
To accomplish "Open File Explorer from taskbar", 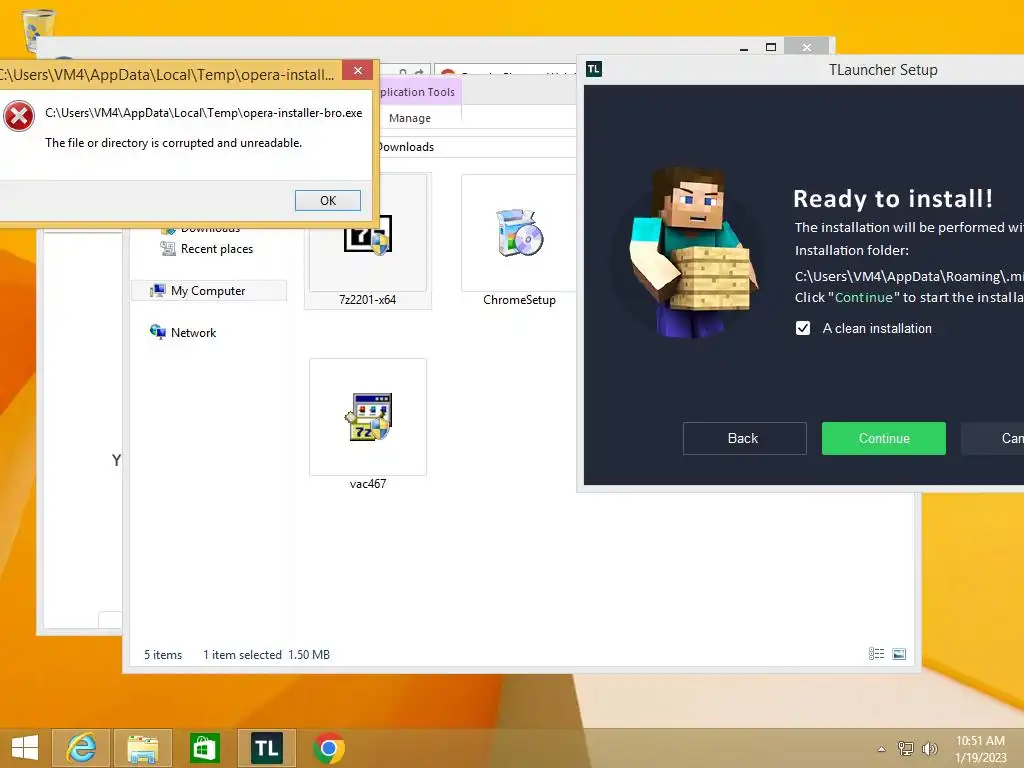I will pos(143,748).
